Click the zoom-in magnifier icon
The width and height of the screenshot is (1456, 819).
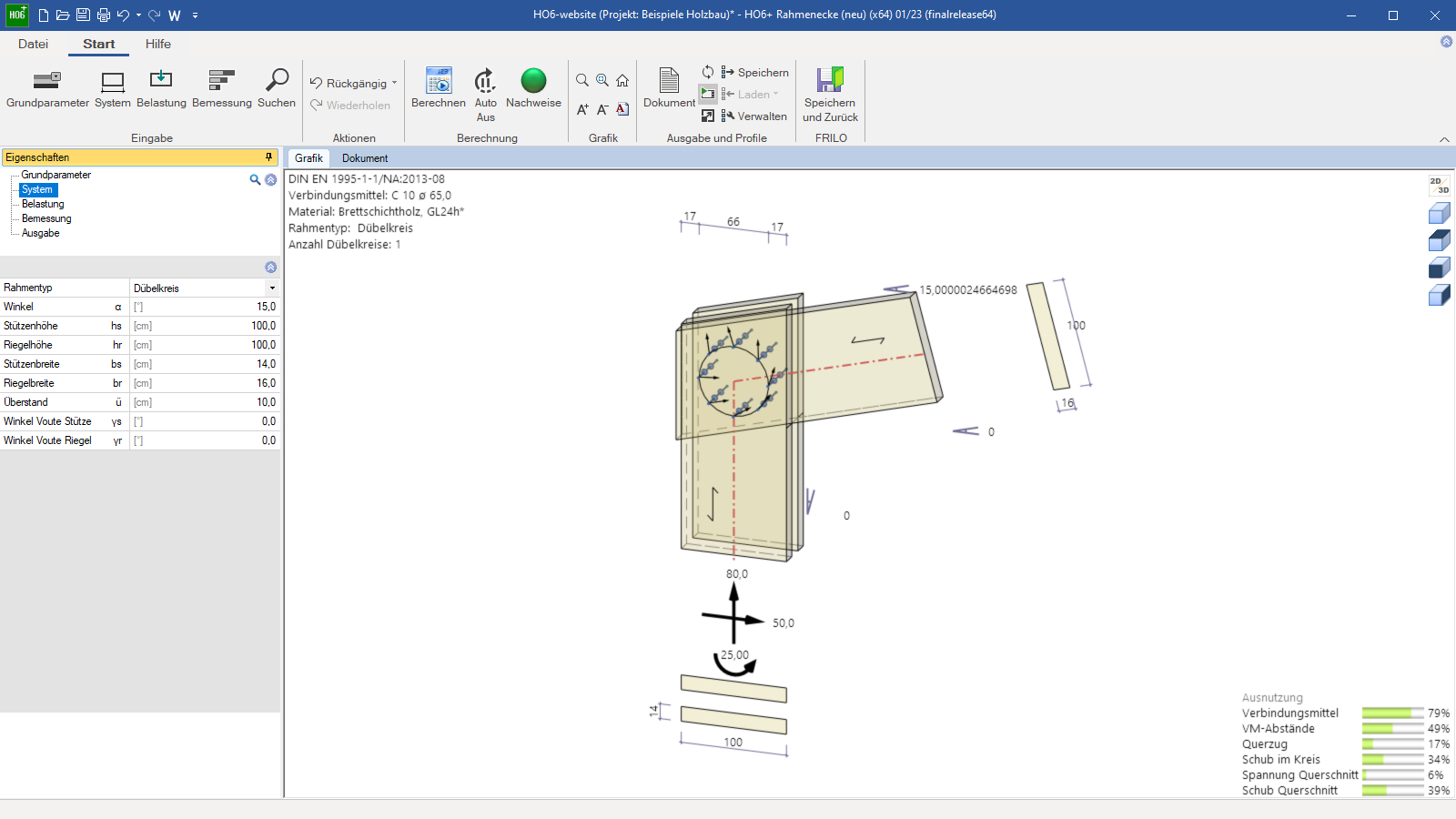(x=602, y=80)
